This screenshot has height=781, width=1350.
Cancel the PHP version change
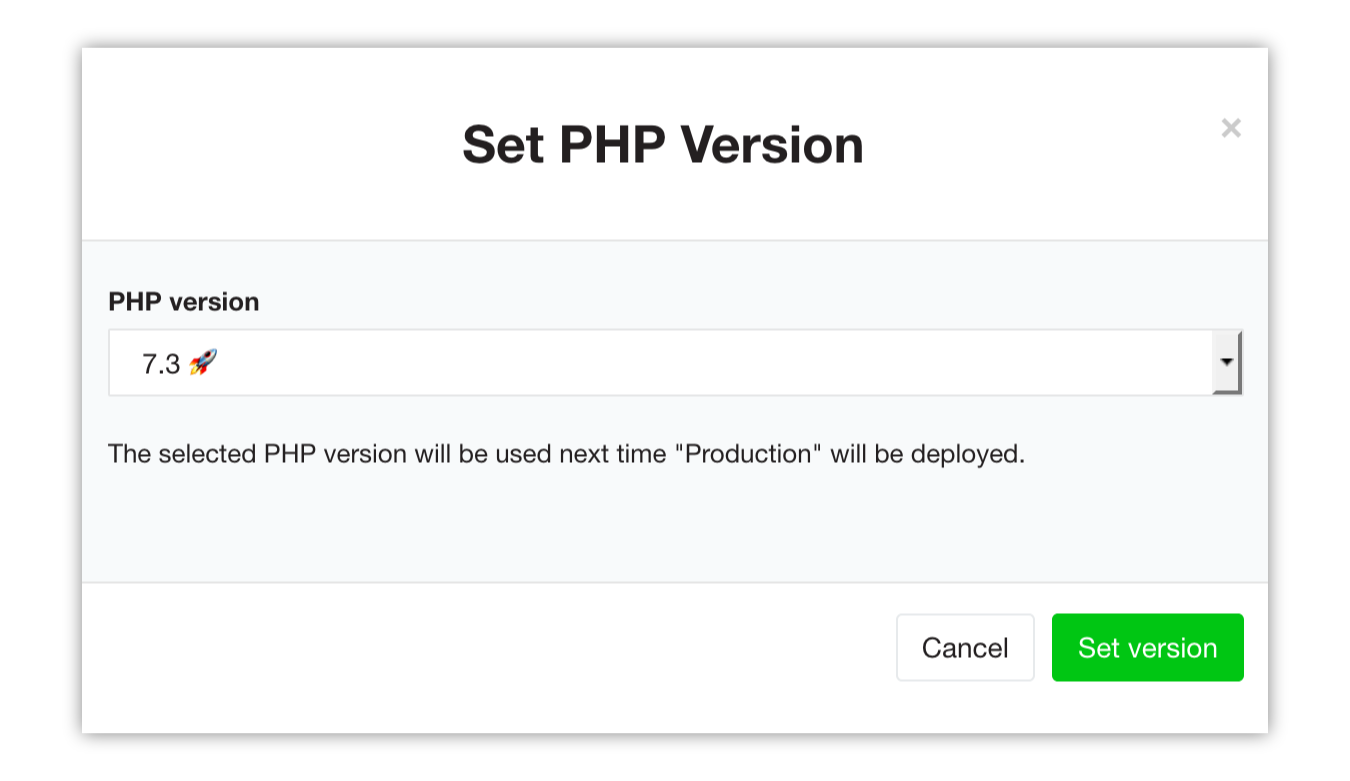tap(965, 648)
